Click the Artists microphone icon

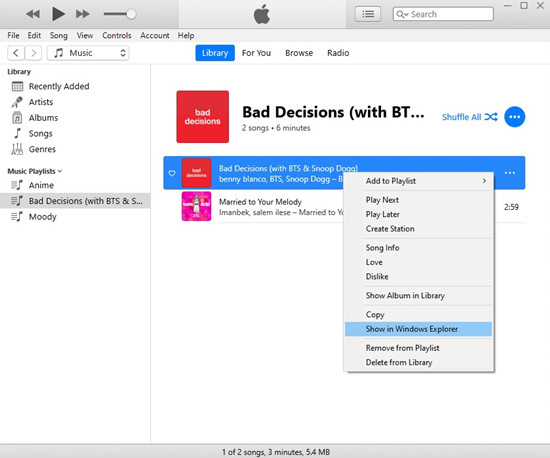pyautogui.click(x=17, y=102)
